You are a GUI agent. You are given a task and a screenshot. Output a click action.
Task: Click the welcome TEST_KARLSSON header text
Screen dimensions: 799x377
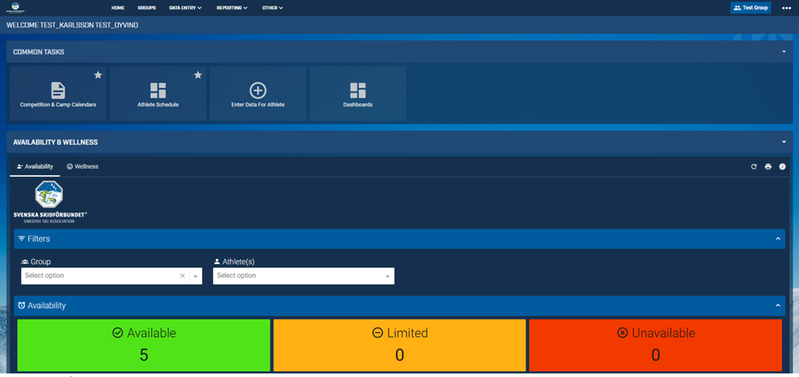tap(72, 25)
